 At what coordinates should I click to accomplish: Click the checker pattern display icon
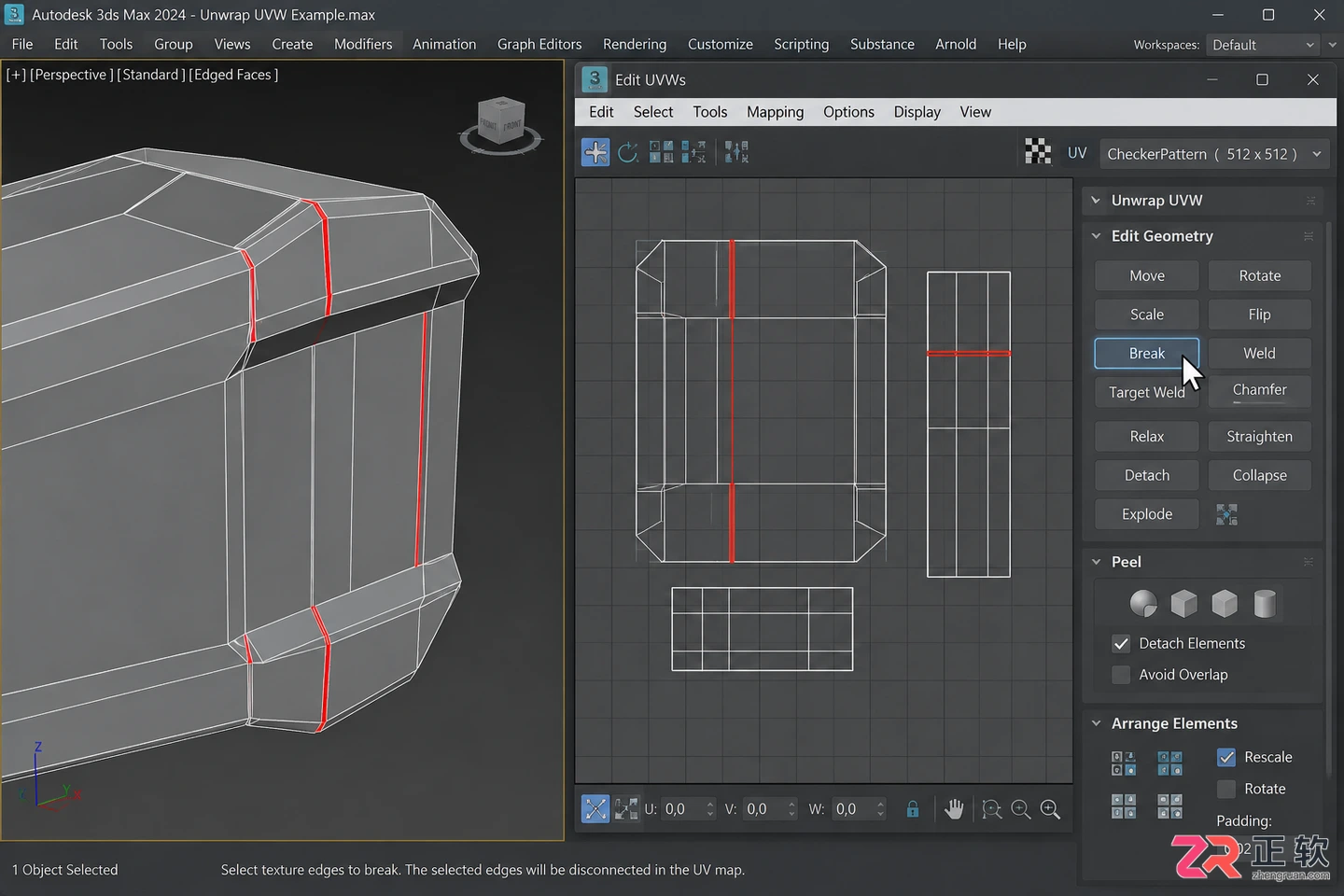pos(1038,151)
